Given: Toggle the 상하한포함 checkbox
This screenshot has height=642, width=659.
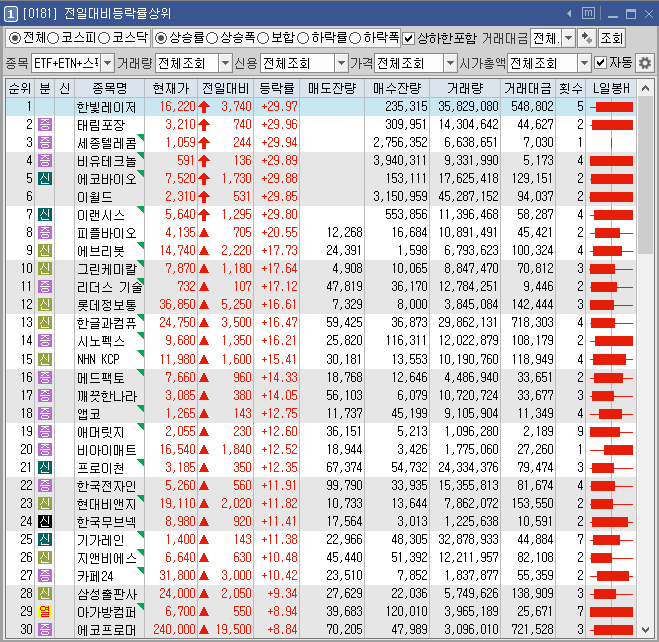Looking at the screenshot, I should click(408, 39).
